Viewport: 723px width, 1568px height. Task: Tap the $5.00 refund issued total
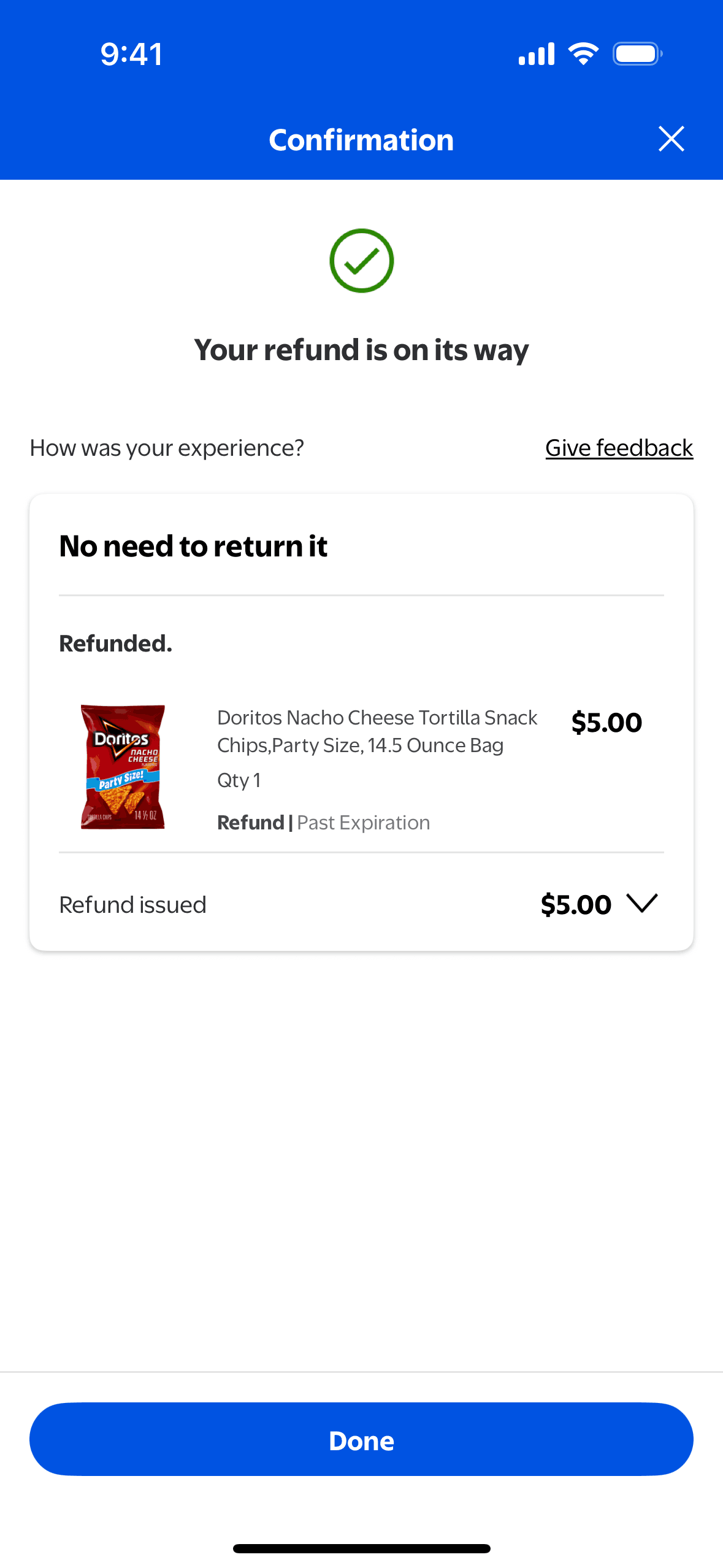pyautogui.click(x=576, y=905)
